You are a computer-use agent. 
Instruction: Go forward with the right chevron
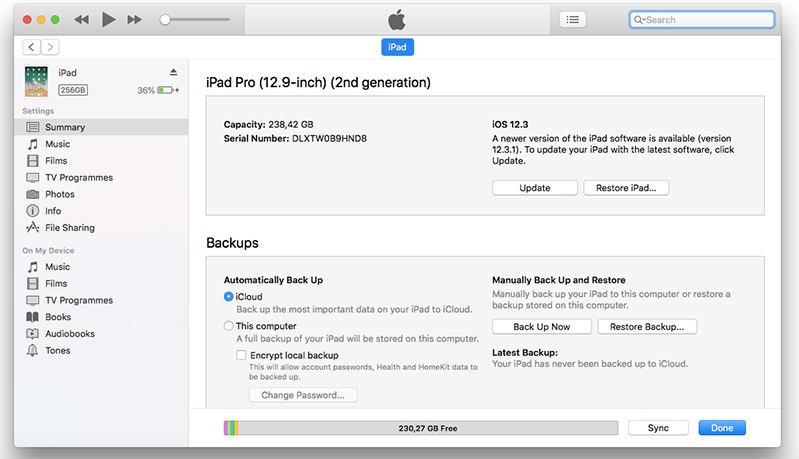[49, 47]
